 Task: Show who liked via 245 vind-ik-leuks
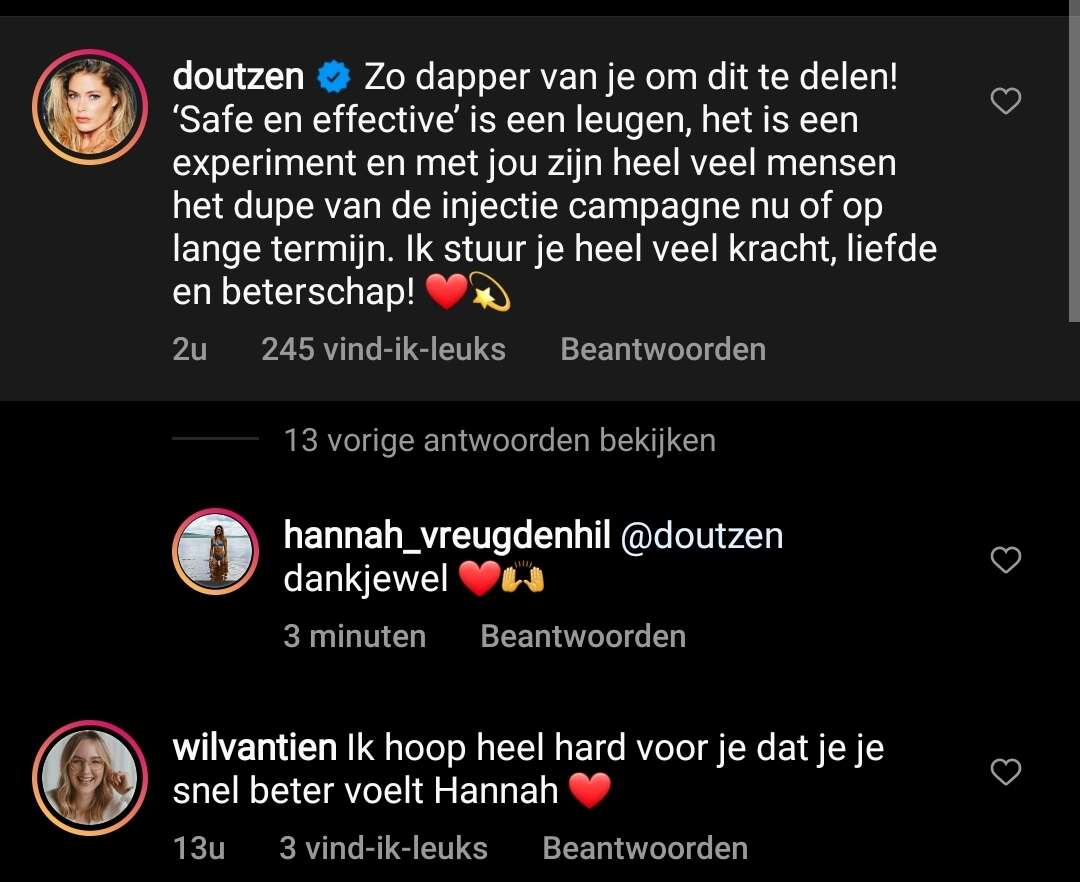point(384,349)
